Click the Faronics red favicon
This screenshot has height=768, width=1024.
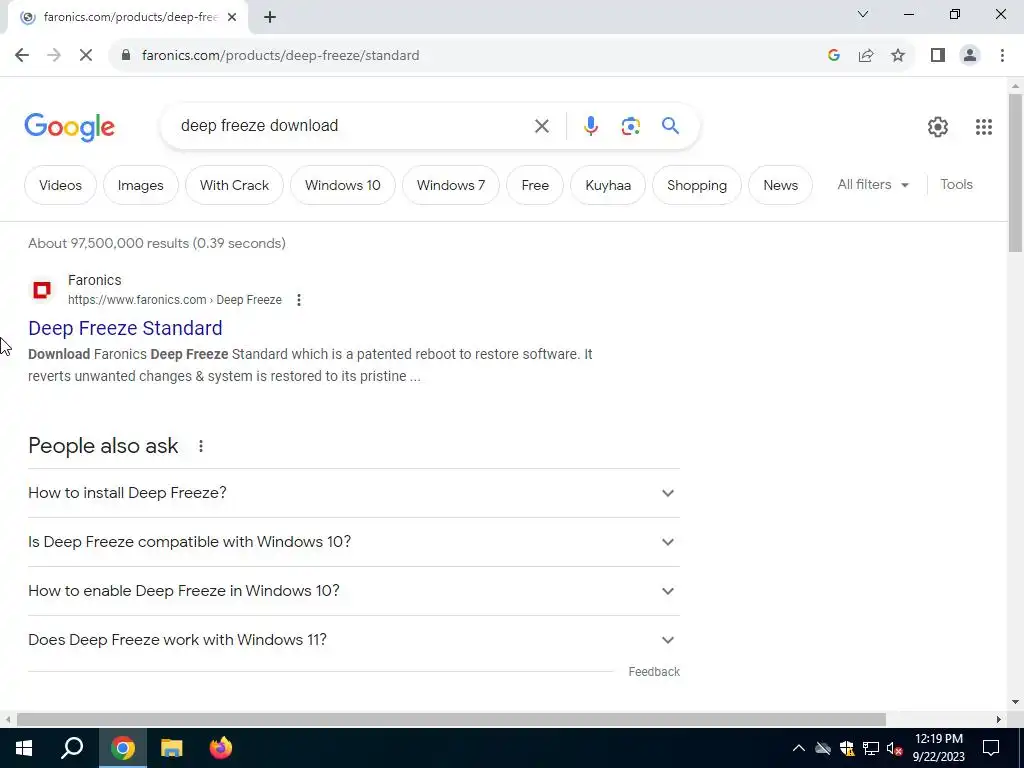pyautogui.click(x=42, y=289)
